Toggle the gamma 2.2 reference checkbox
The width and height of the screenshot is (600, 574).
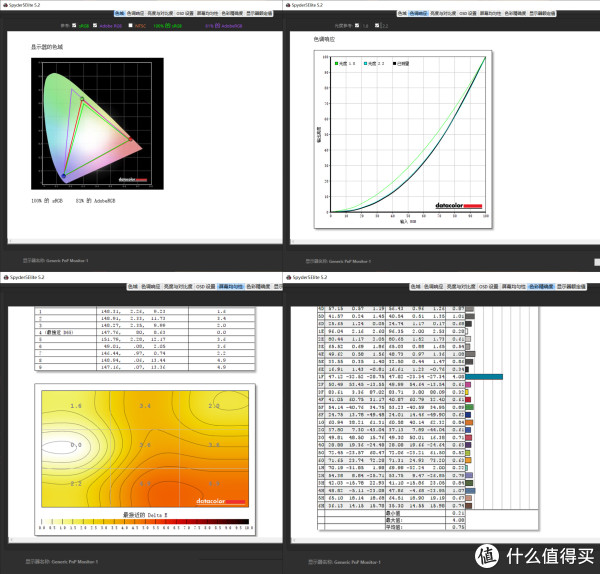coord(377,25)
